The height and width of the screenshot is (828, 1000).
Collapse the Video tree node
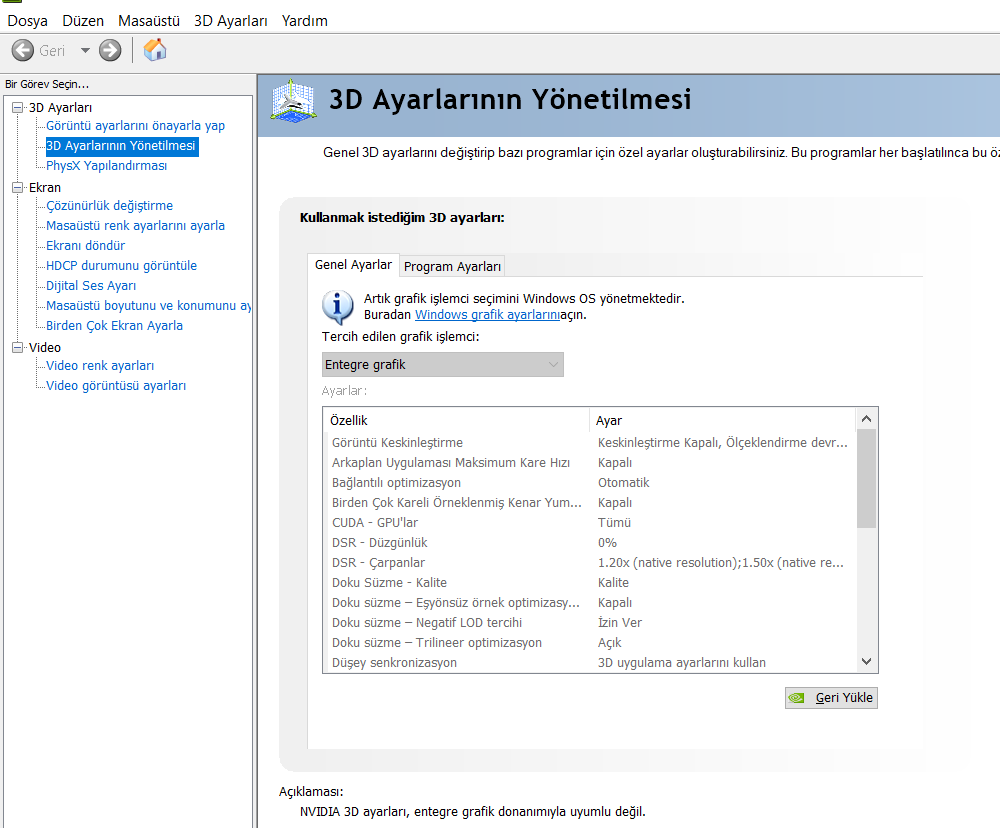point(18,348)
